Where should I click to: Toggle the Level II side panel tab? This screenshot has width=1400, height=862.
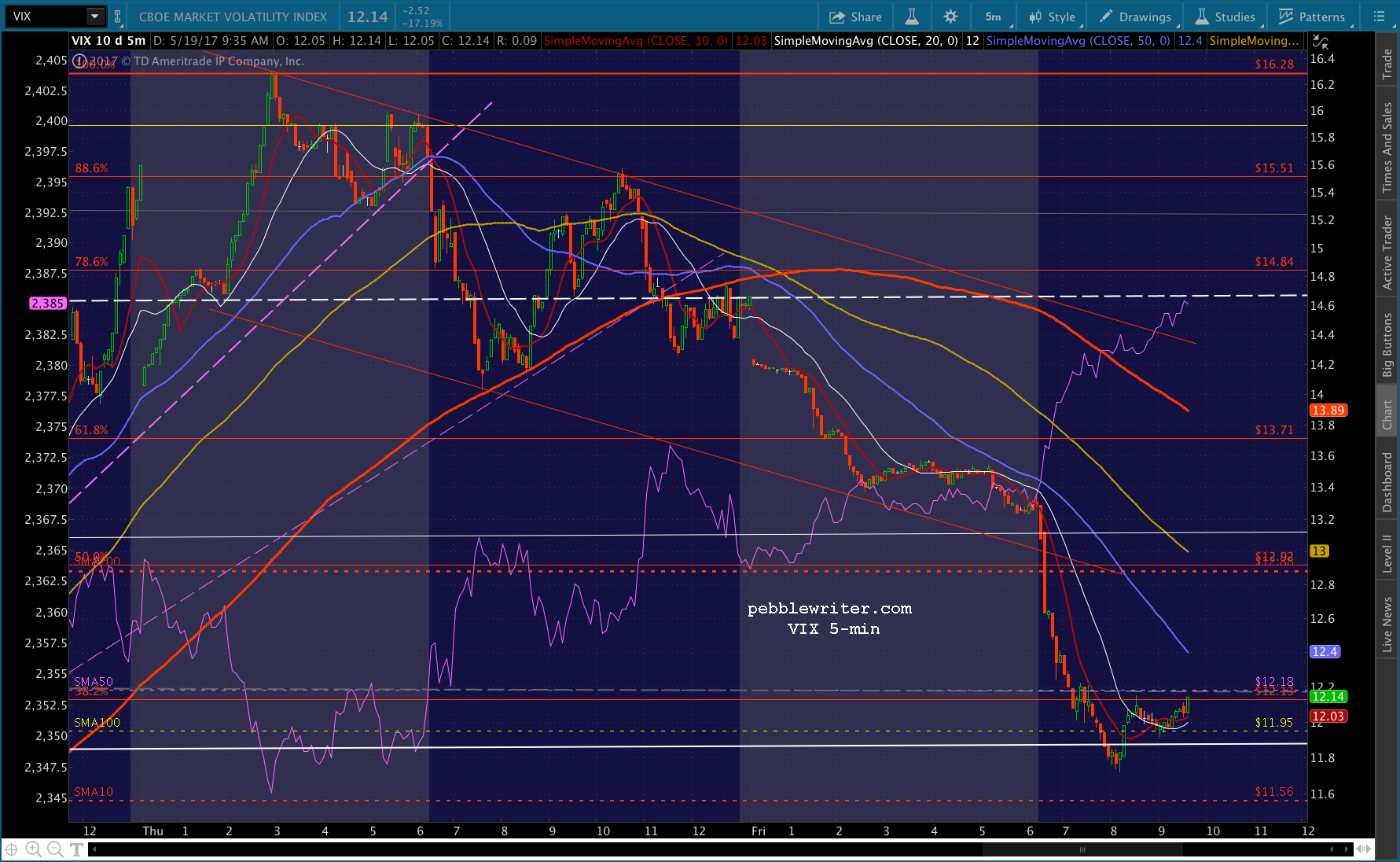pos(1387,553)
